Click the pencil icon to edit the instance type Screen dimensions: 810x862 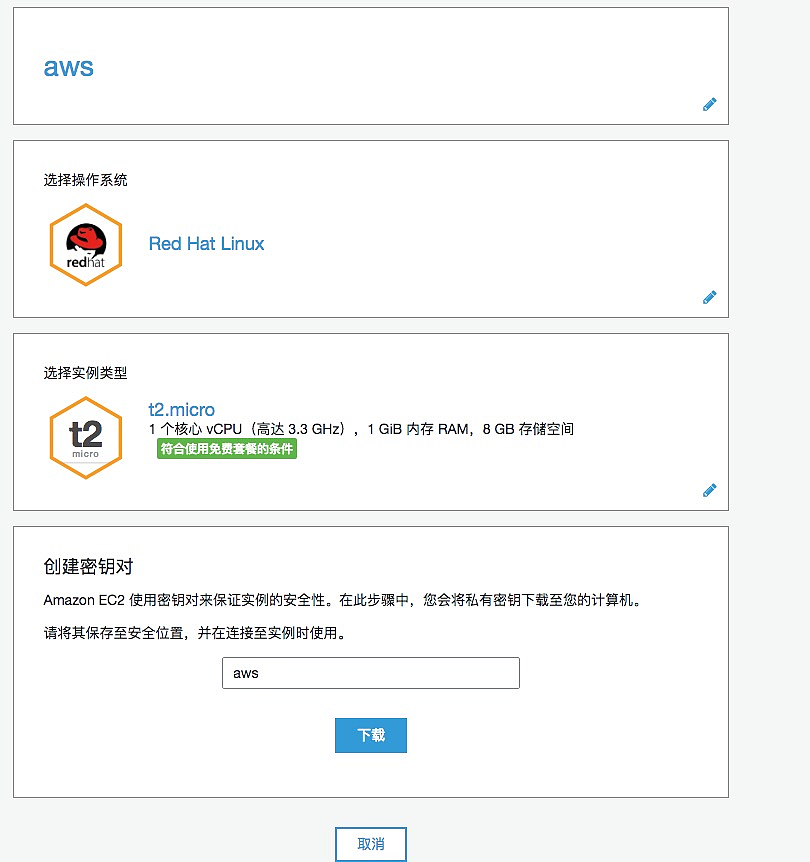tap(709, 490)
